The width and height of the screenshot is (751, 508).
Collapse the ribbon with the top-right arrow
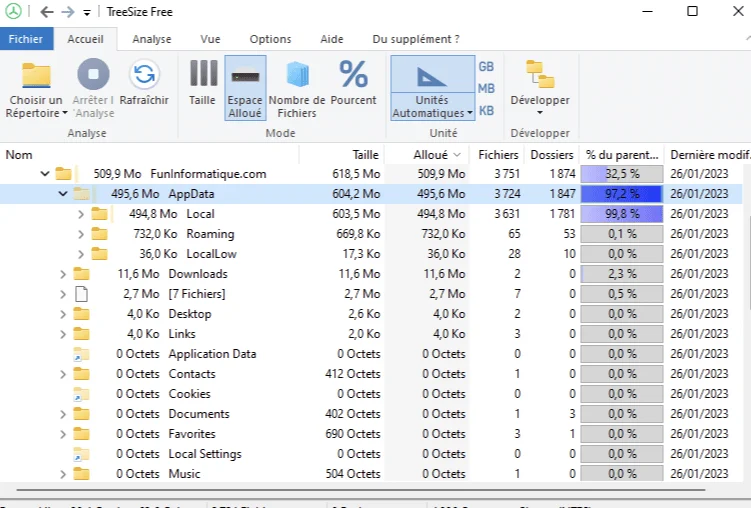(x=748, y=37)
